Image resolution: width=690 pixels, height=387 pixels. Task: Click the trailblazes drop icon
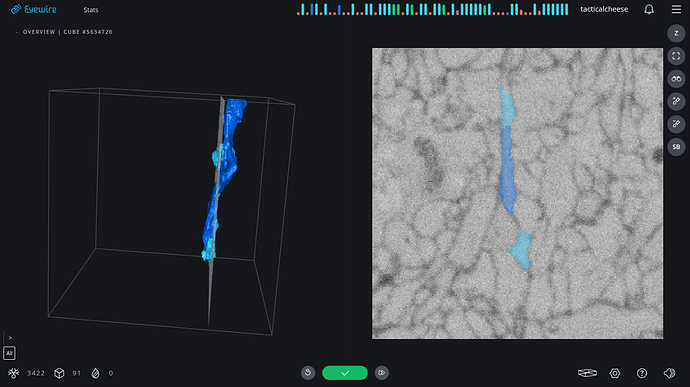[95, 373]
